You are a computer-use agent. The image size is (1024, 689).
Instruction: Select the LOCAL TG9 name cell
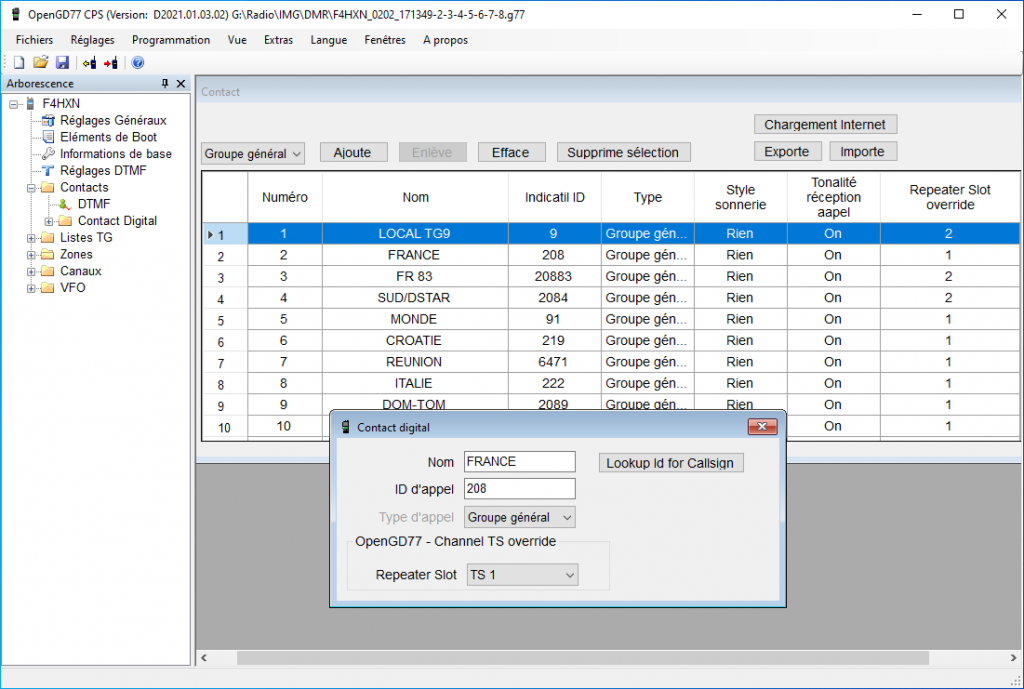[x=415, y=234]
